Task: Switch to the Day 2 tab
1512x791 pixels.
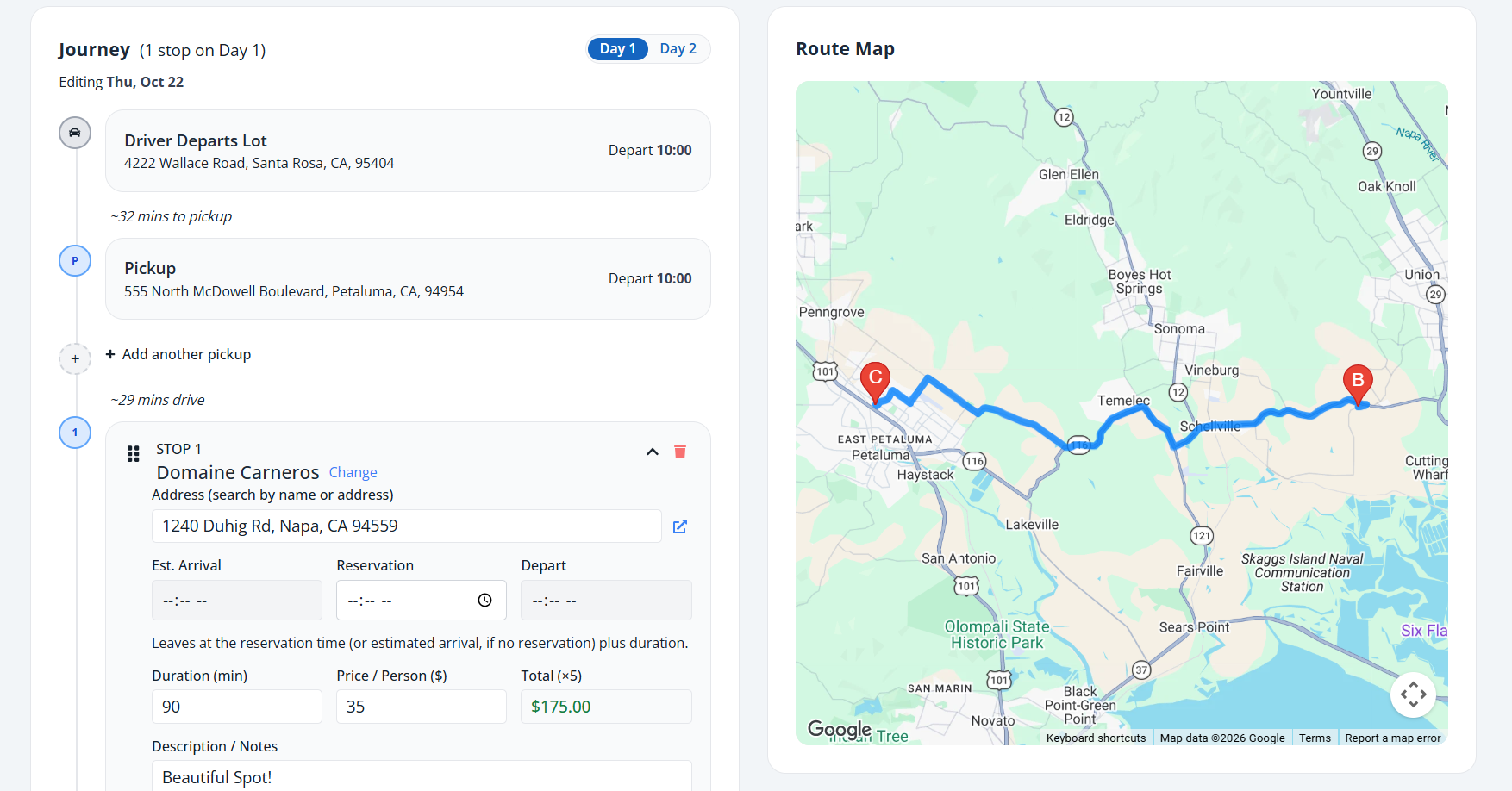Action: [678, 49]
